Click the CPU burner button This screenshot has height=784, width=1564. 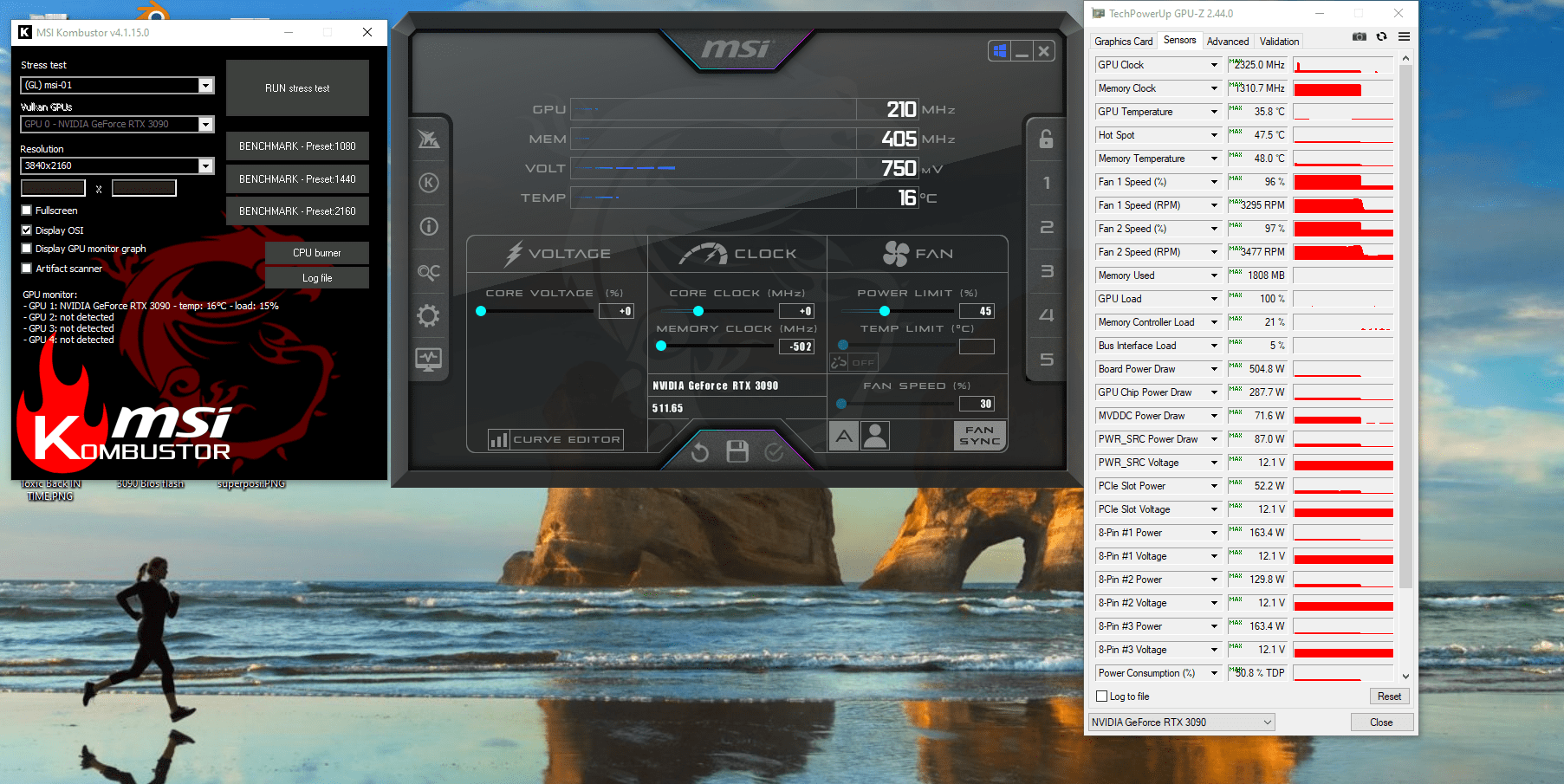click(316, 253)
